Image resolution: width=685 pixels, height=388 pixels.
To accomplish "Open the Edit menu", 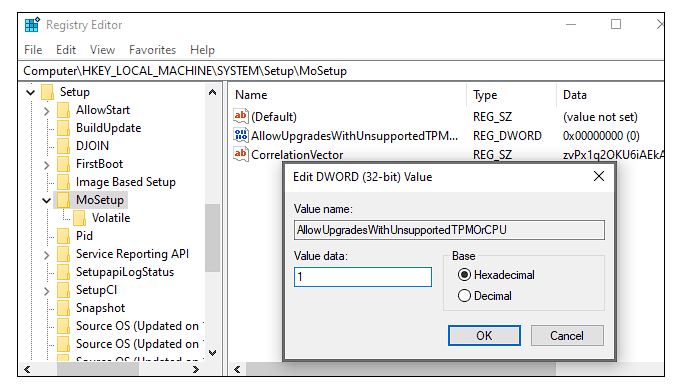I will point(66,50).
